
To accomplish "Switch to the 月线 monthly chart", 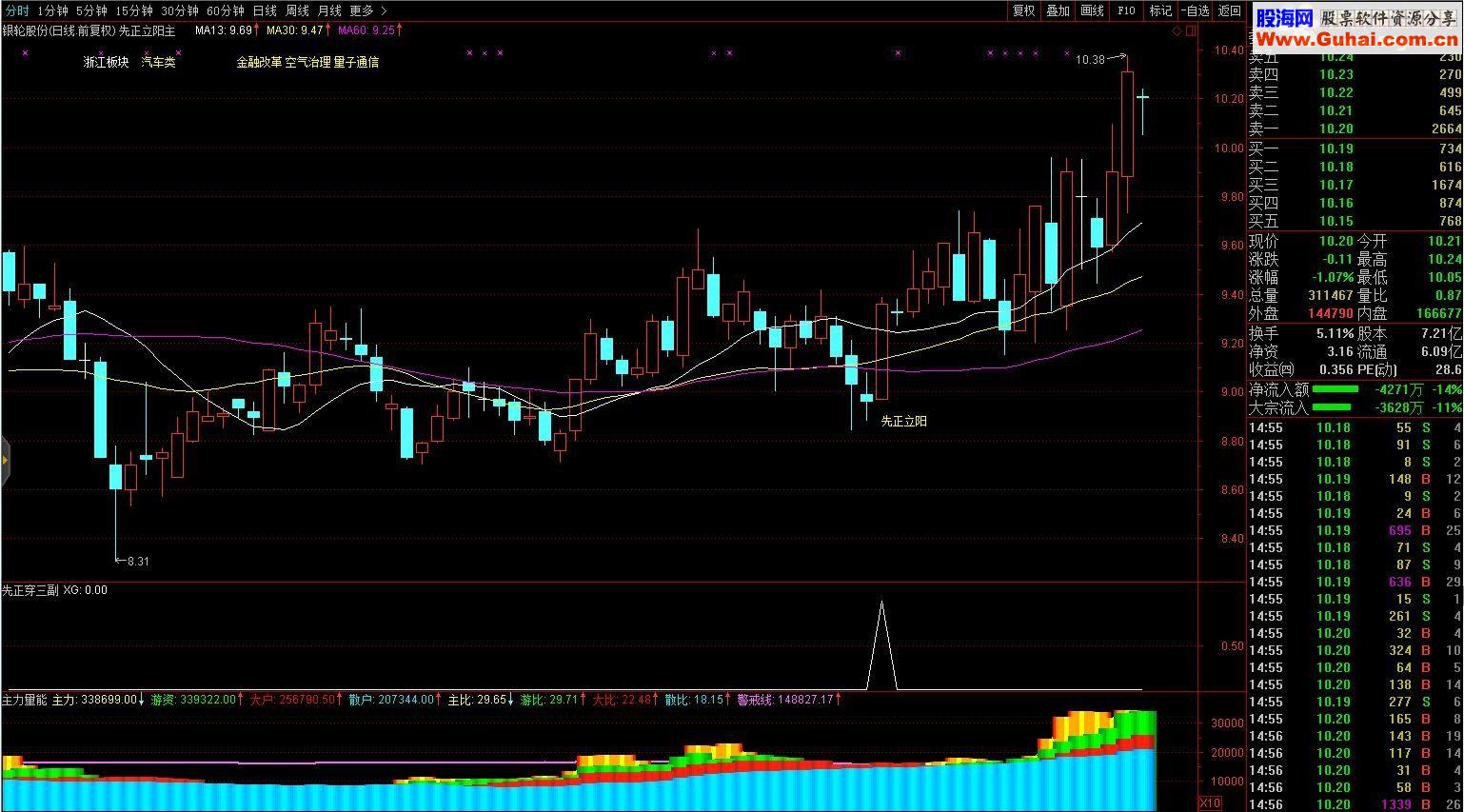I will point(329,10).
